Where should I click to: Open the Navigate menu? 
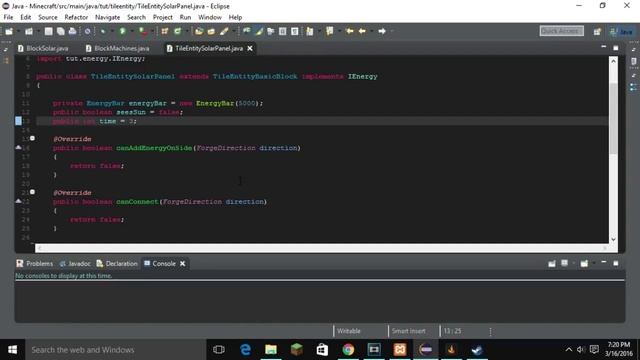[x=107, y=17]
